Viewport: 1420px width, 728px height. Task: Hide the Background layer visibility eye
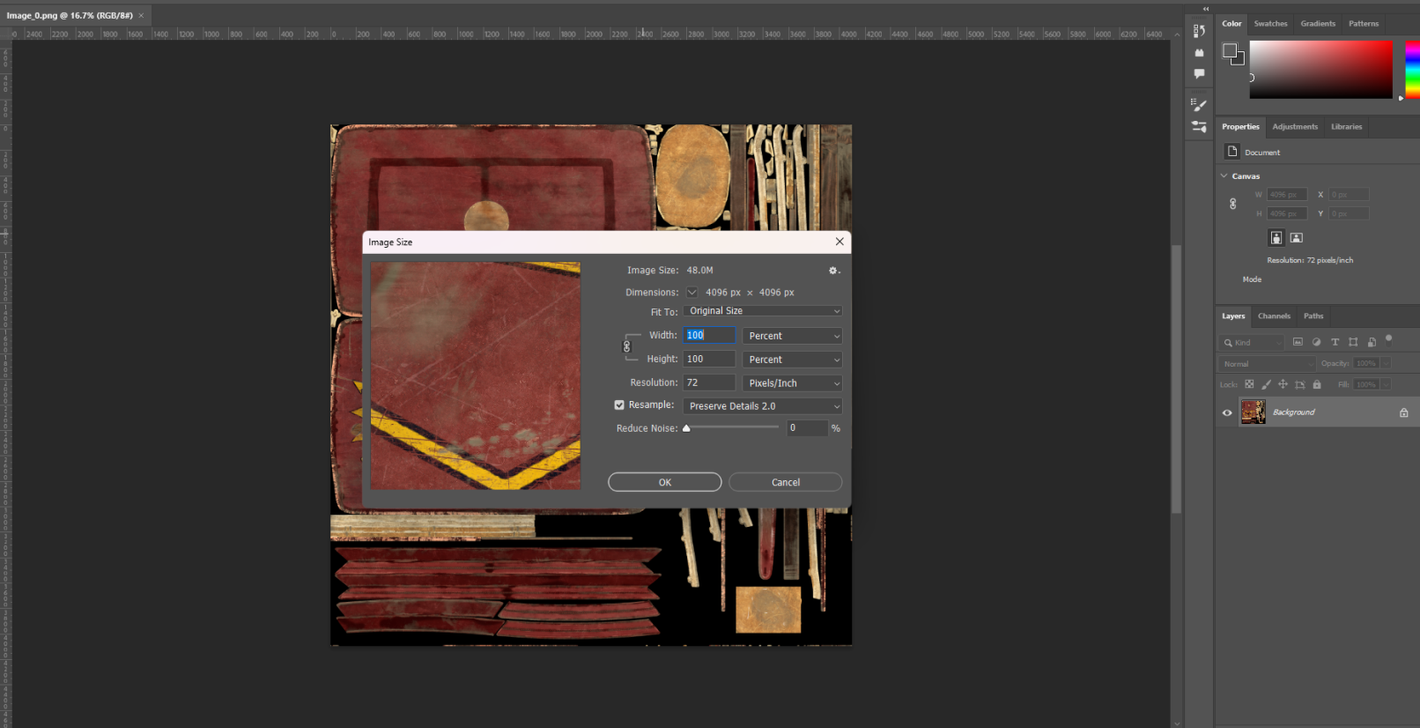point(1227,412)
